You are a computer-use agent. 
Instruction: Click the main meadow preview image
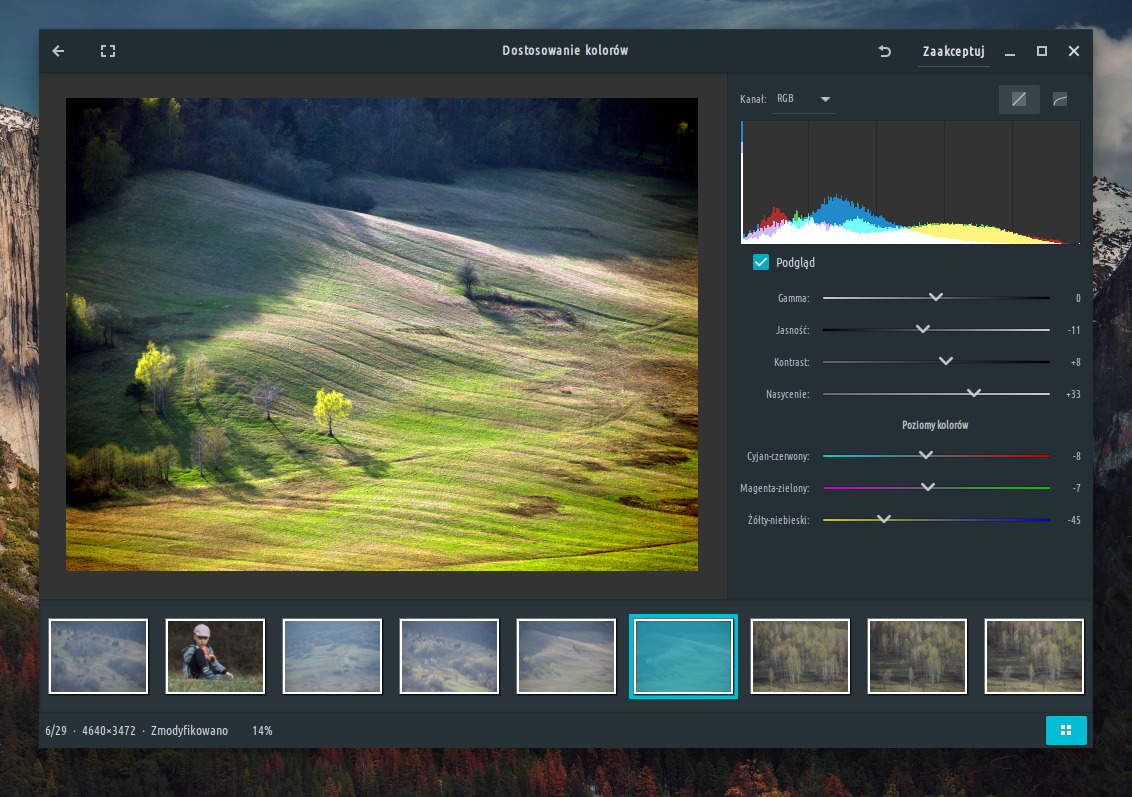382,334
